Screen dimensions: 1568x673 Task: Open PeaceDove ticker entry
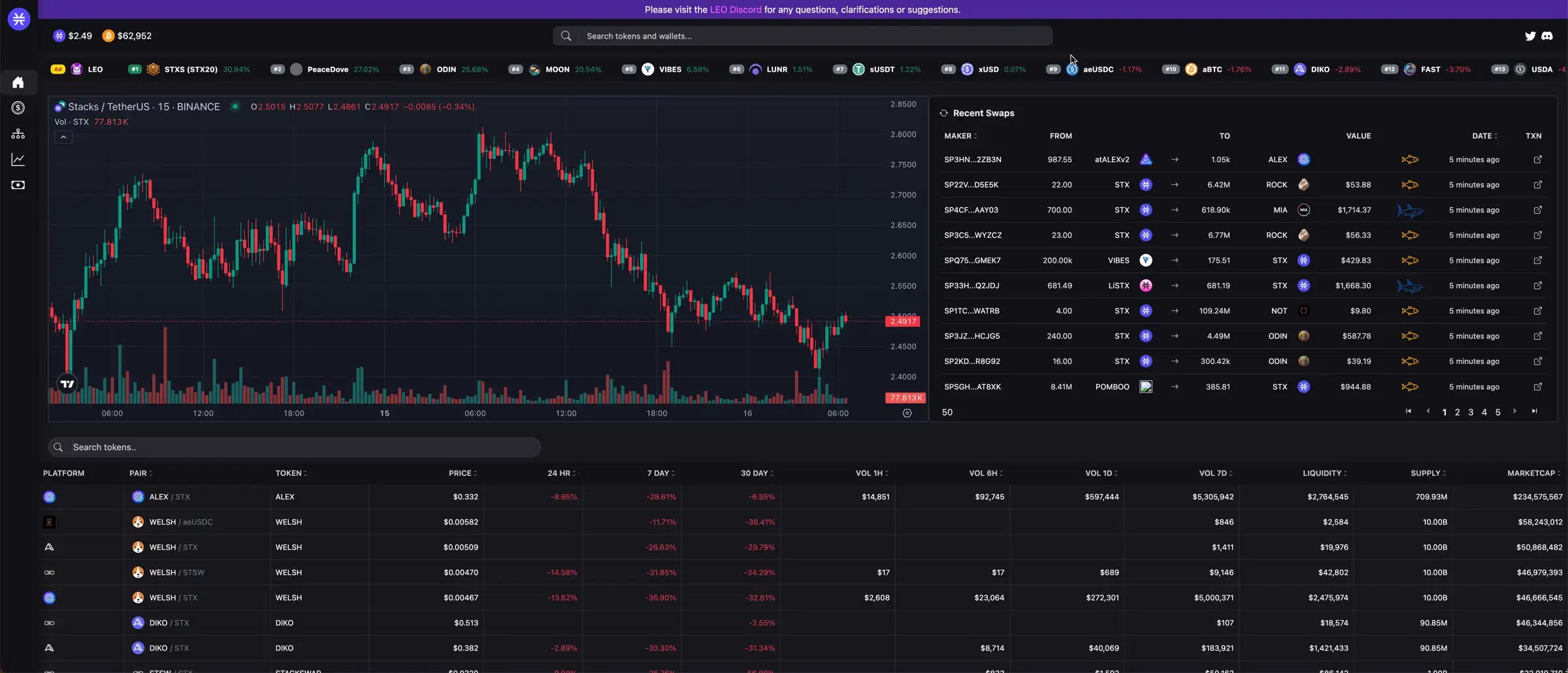(324, 69)
